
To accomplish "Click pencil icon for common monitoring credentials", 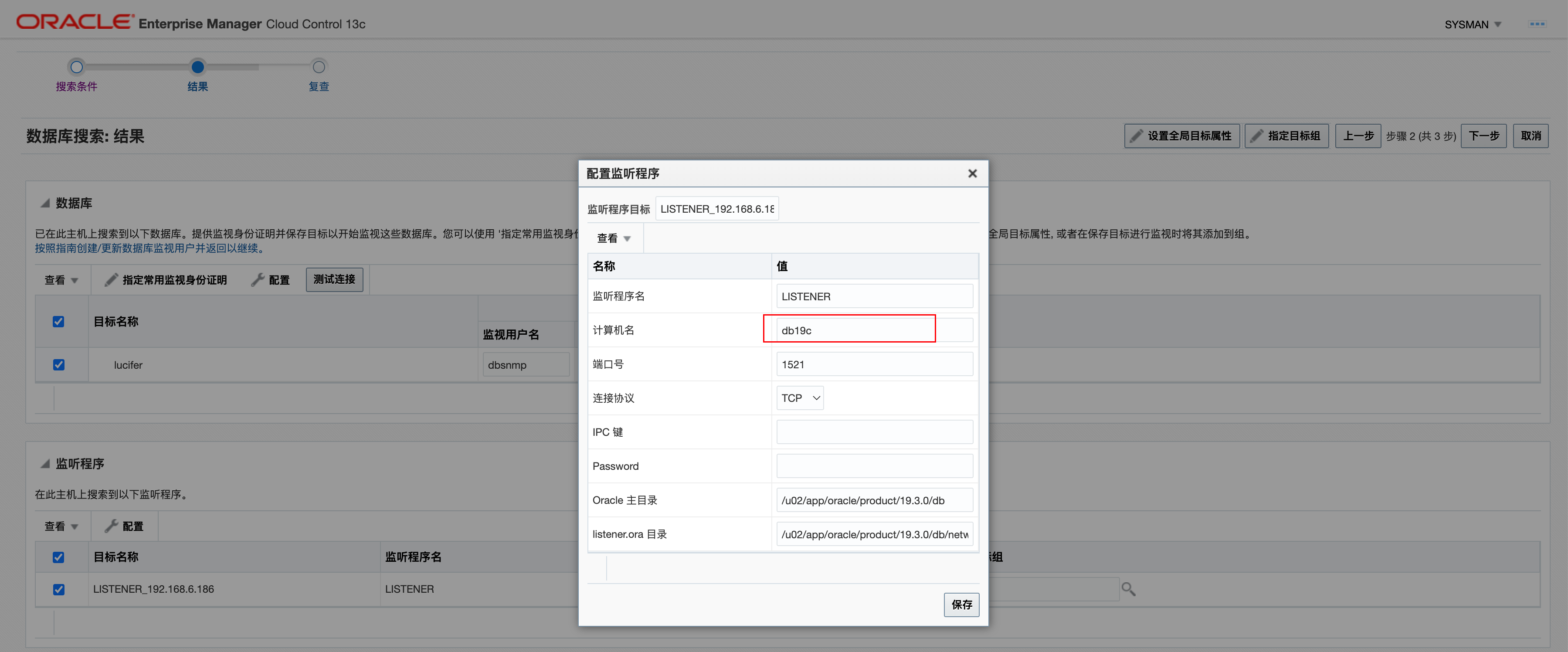I will [111, 280].
